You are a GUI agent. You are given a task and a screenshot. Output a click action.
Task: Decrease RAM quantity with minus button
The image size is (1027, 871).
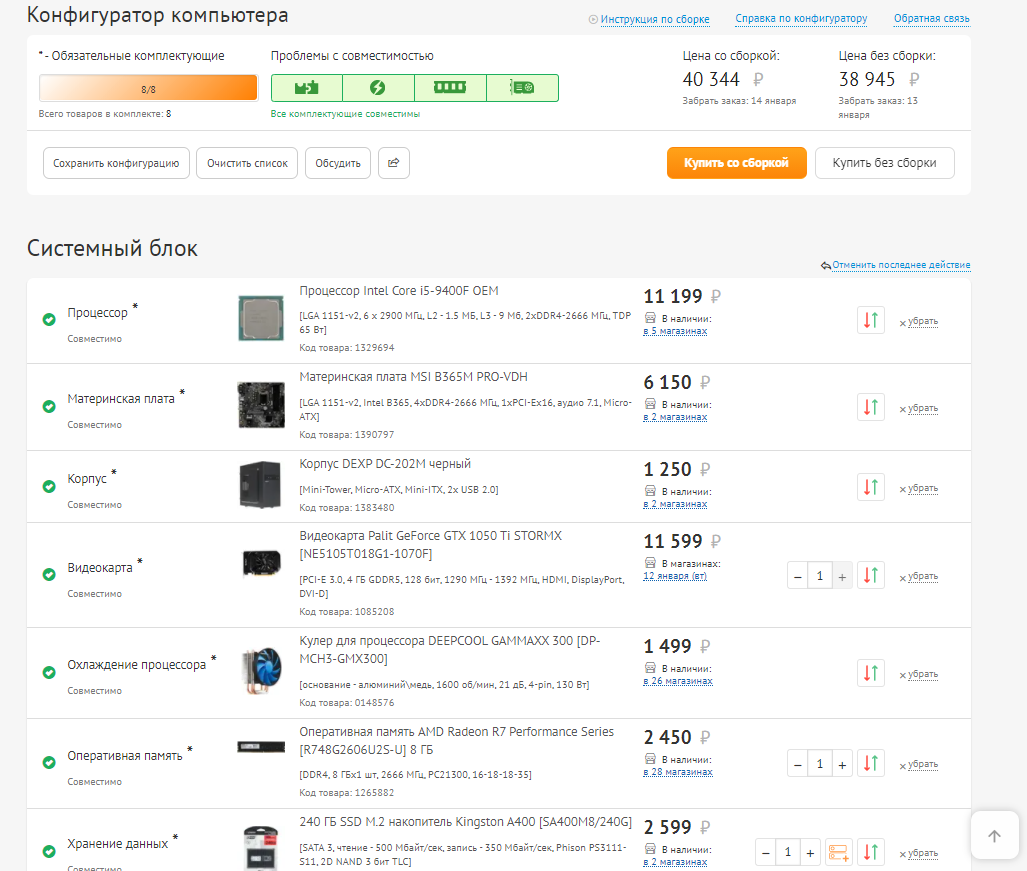point(797,764)
